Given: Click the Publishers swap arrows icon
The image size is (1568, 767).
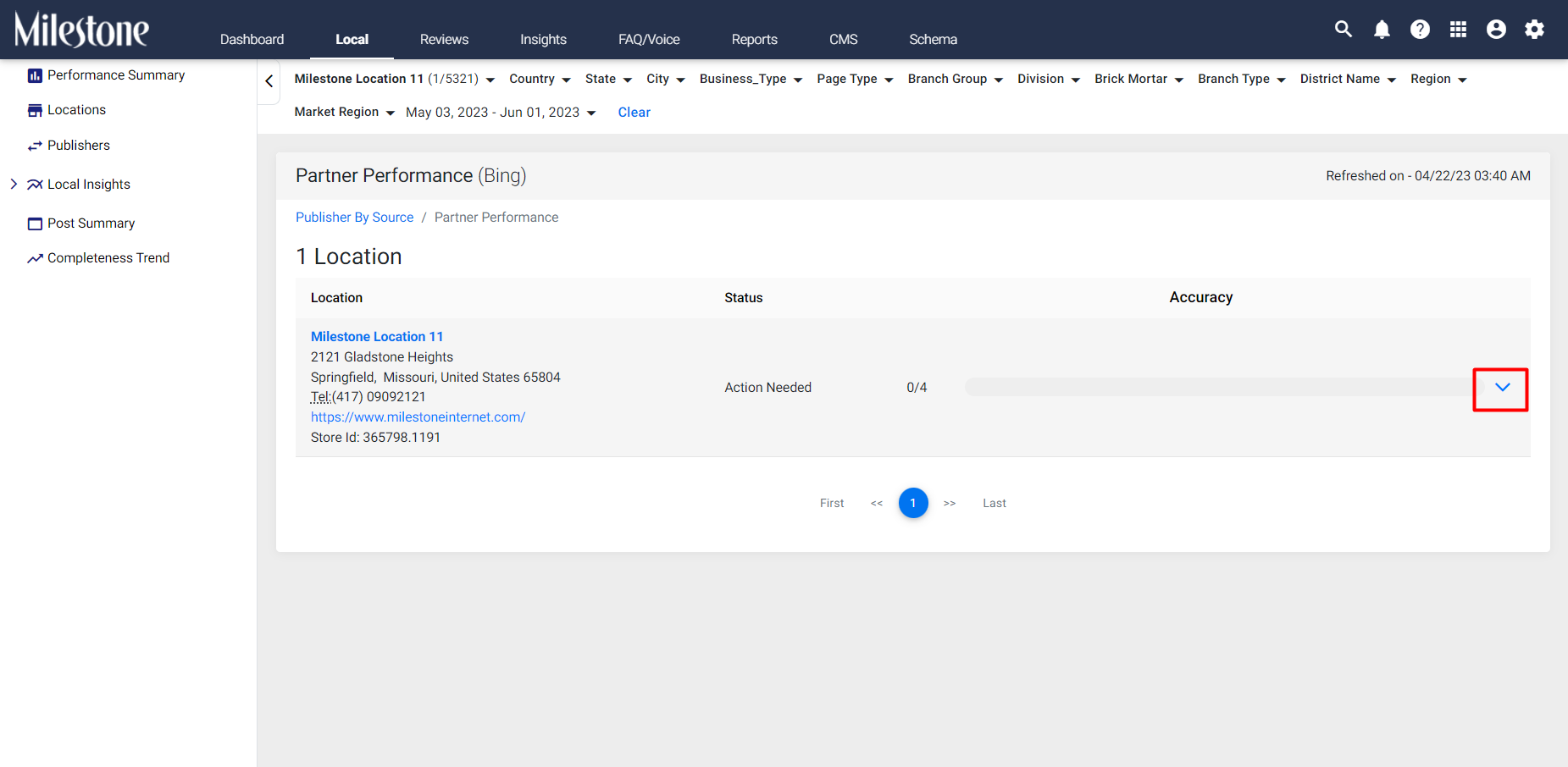Looking at the screenshot, I should (x=35, y=146).
